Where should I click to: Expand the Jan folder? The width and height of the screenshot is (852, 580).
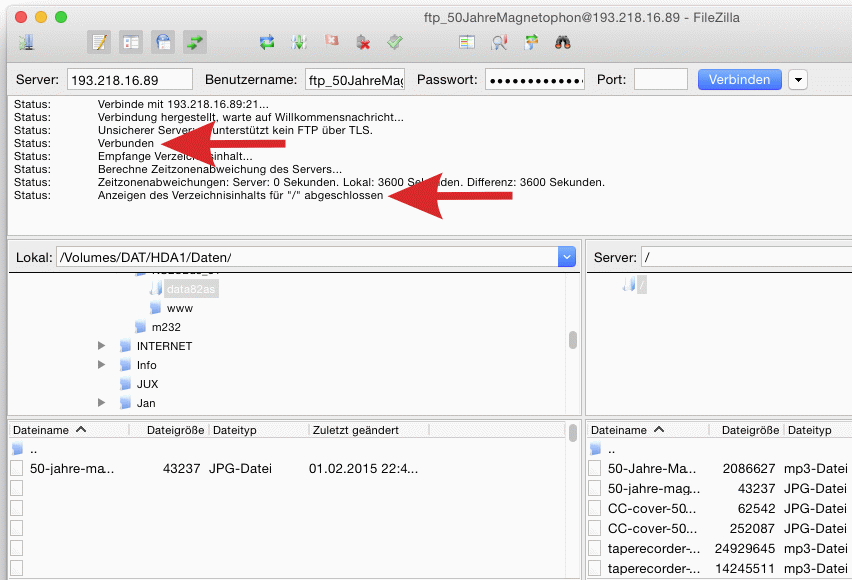click(x=101, y=403)
